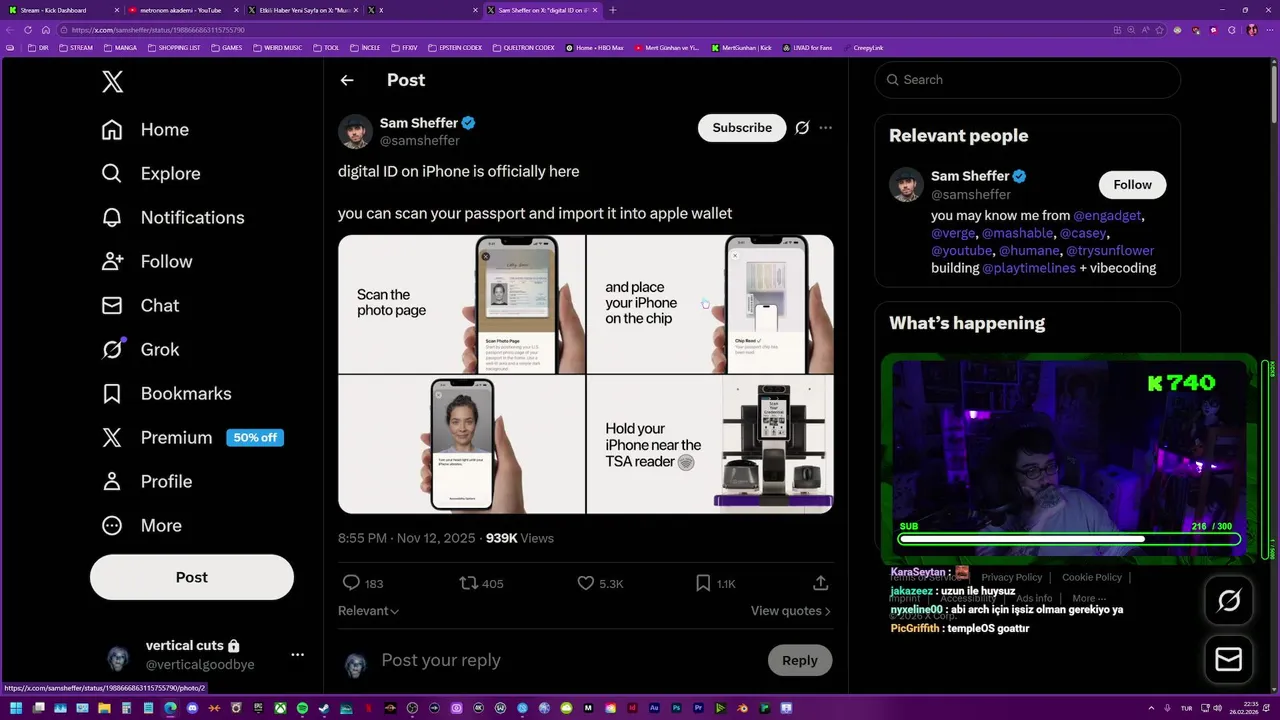Open Grok from the sidebar
Viewport: 1280px width, 720px height.
(x=140, y=350)
